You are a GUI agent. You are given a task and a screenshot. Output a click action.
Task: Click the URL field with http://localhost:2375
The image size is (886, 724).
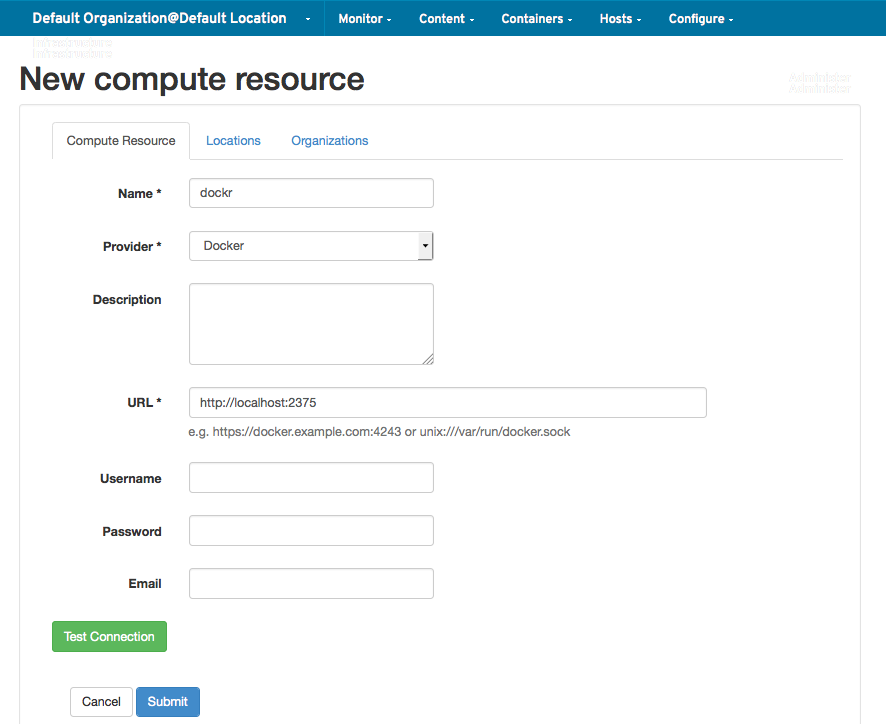tap(447, 402)
